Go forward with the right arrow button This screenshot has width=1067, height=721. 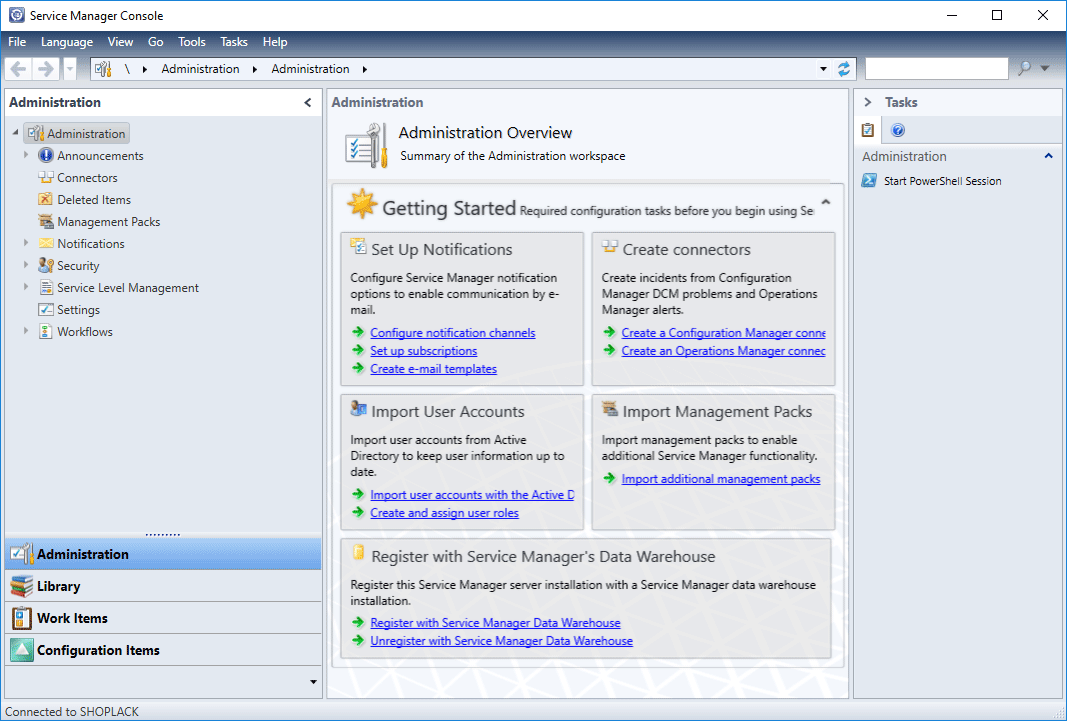pyautogui.click(x=46, y=69)
